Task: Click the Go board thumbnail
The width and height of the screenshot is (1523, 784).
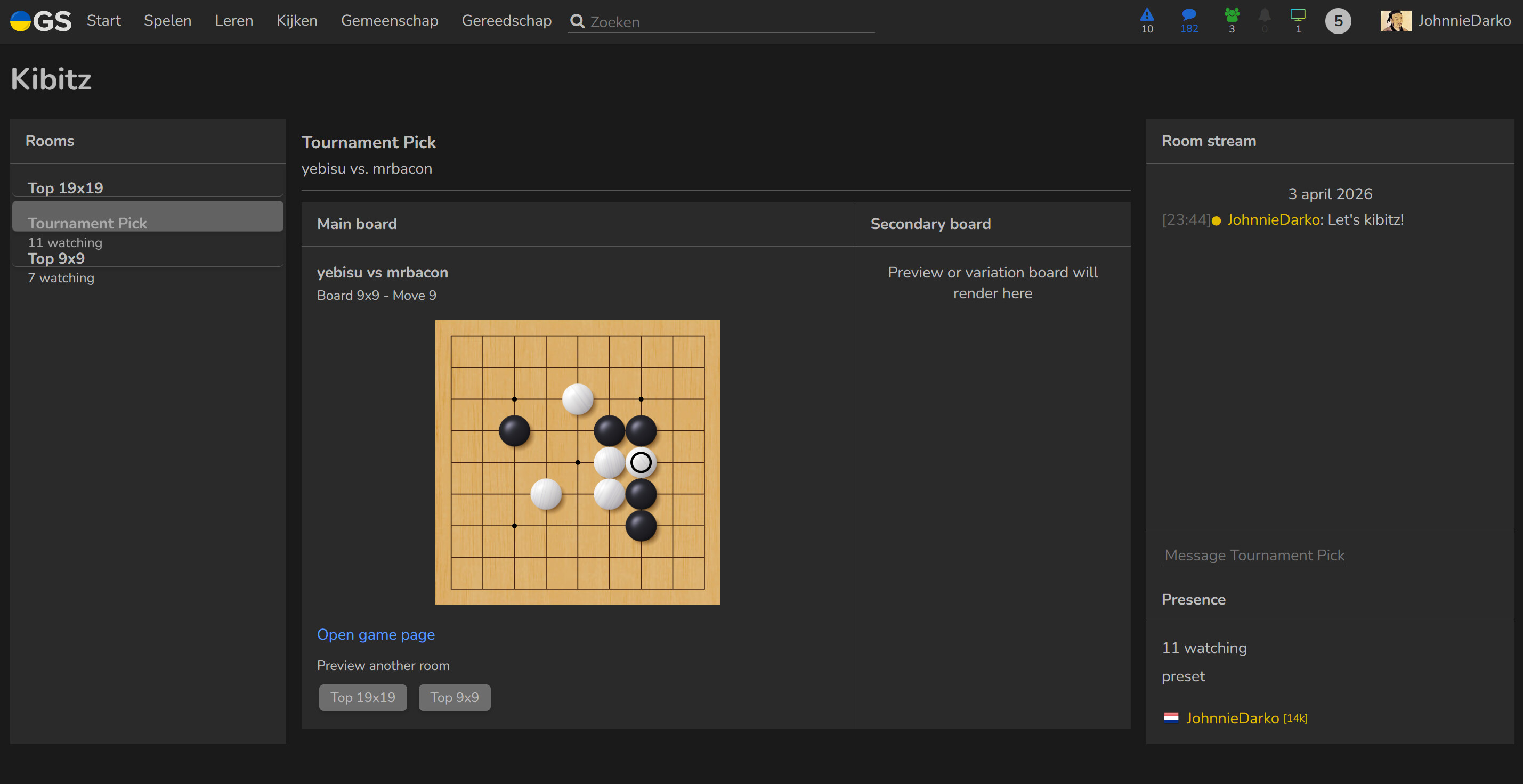Action: pyautogui.click(x=577, y=462)
